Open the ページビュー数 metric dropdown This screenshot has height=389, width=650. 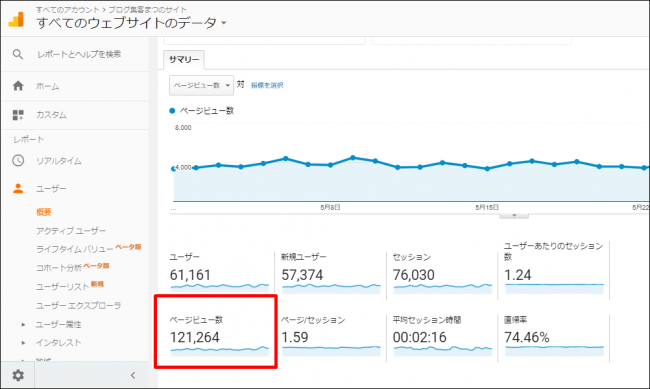(x=201, y=85)
